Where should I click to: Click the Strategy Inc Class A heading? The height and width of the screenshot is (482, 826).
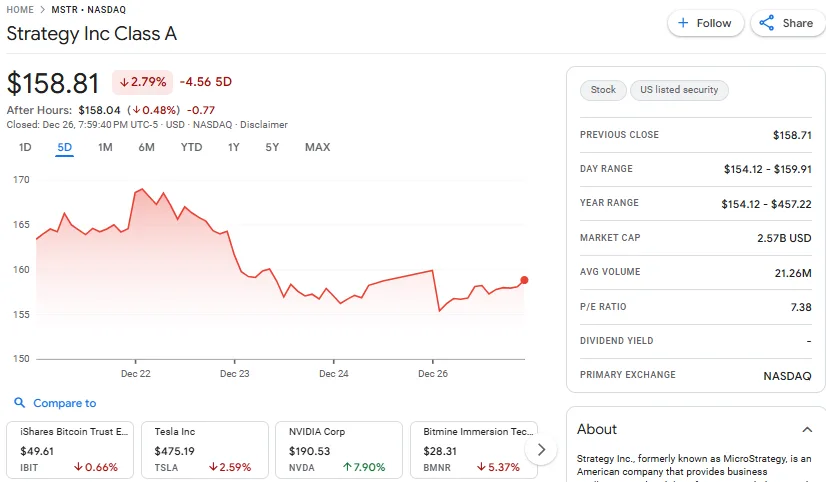pos(92,34)
